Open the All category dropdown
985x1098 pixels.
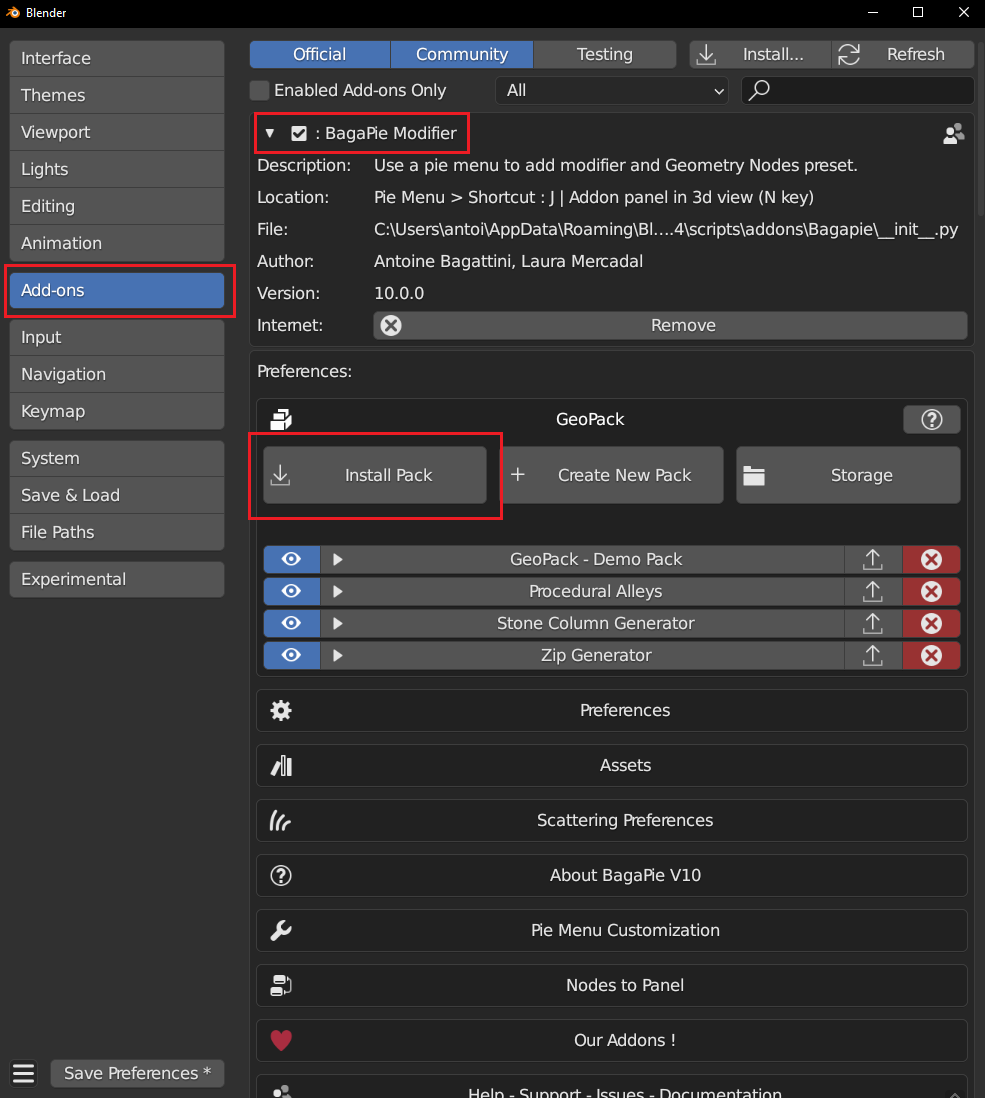(x=612, y=90)
